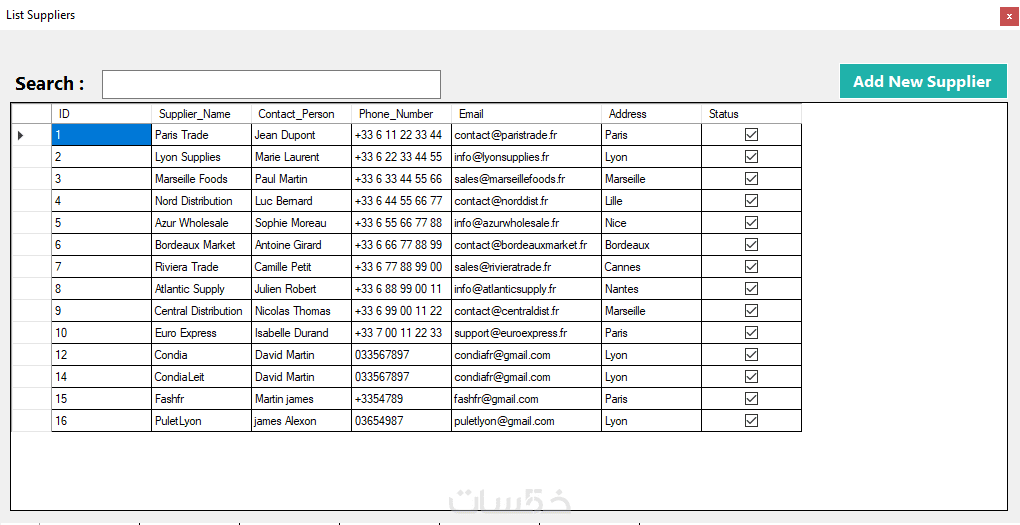Select the ID cell with value 1

point(101,135)
